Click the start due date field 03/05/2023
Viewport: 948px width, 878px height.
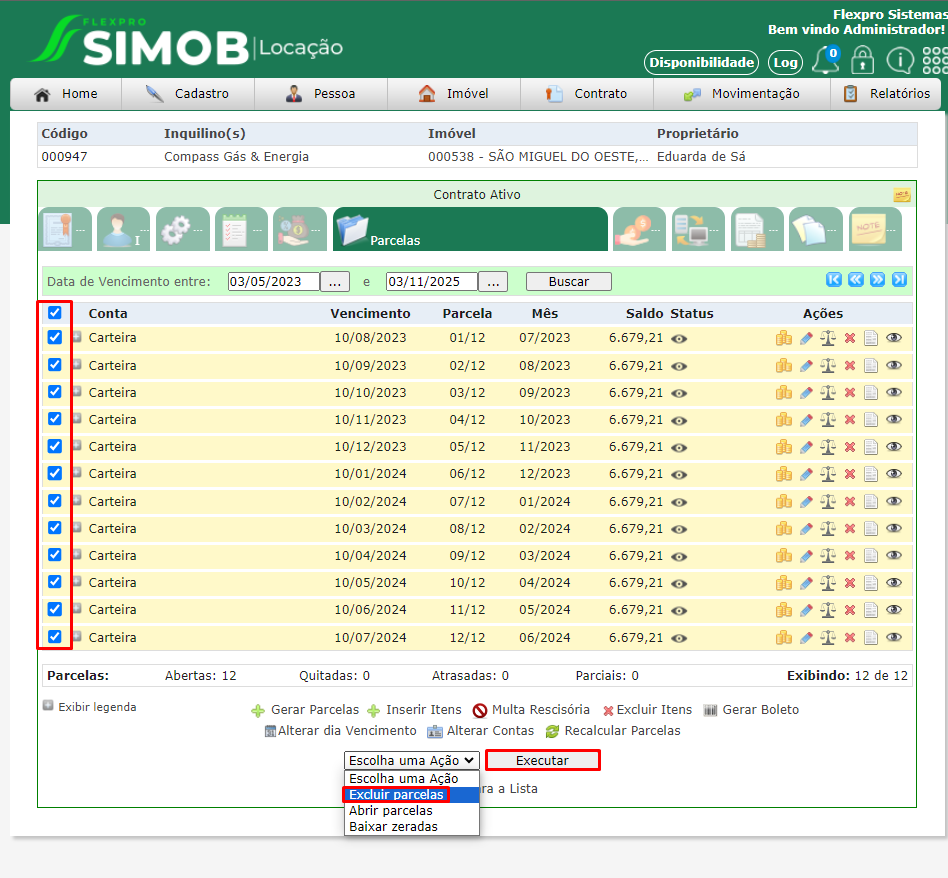[273, 282]
